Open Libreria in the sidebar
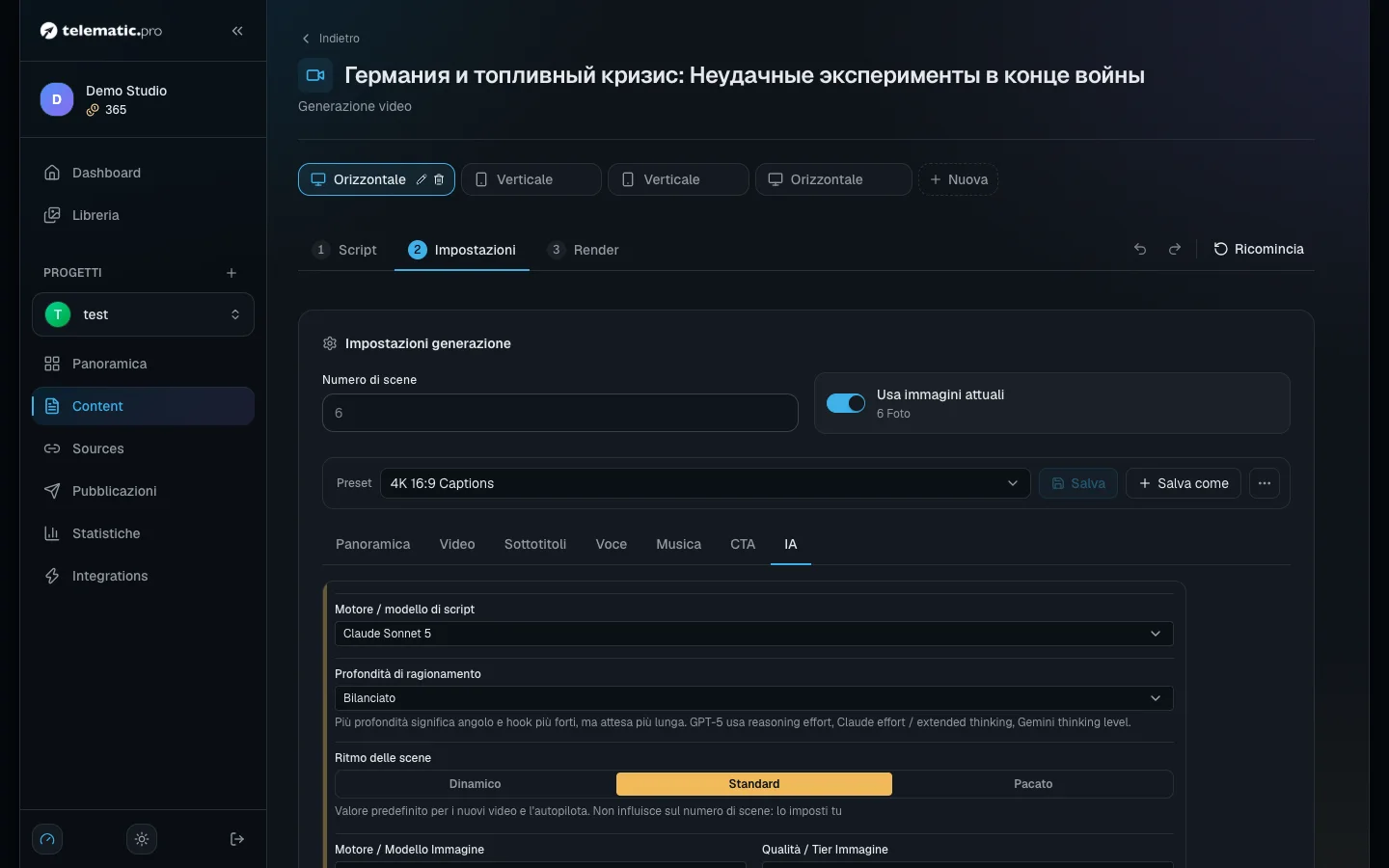 coord(143,215)
